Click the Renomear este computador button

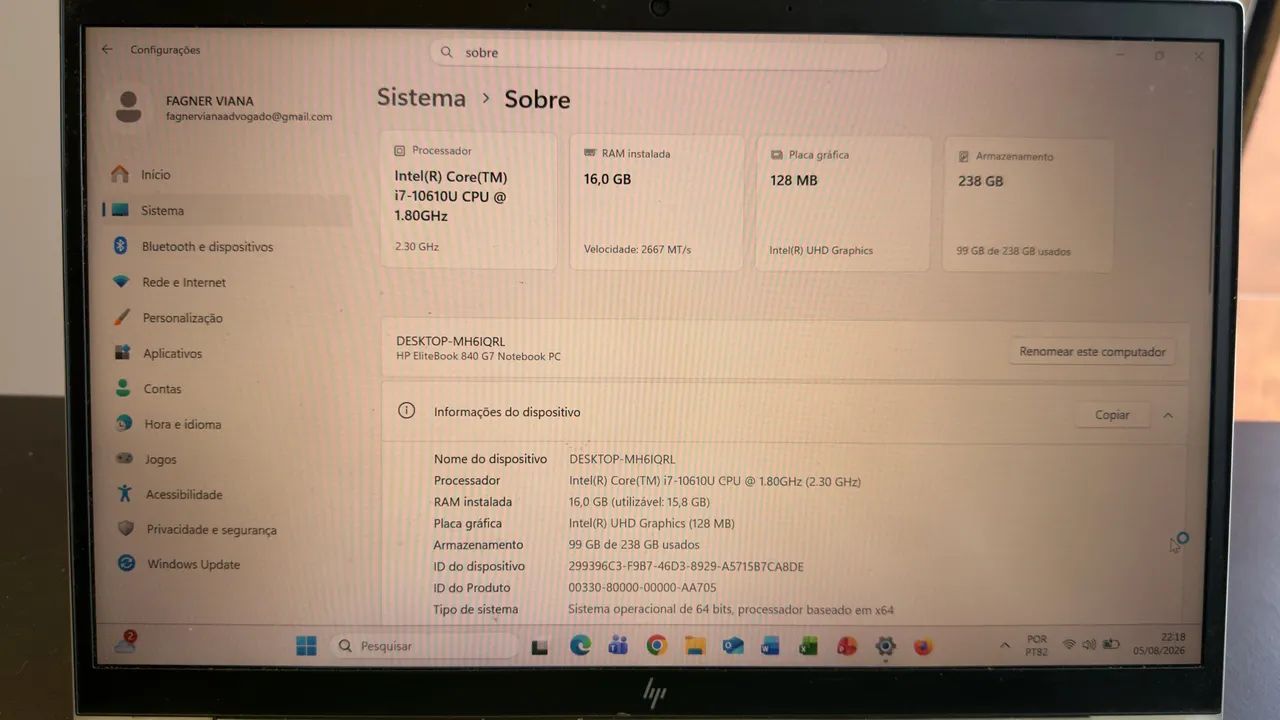pos(1092,352)
